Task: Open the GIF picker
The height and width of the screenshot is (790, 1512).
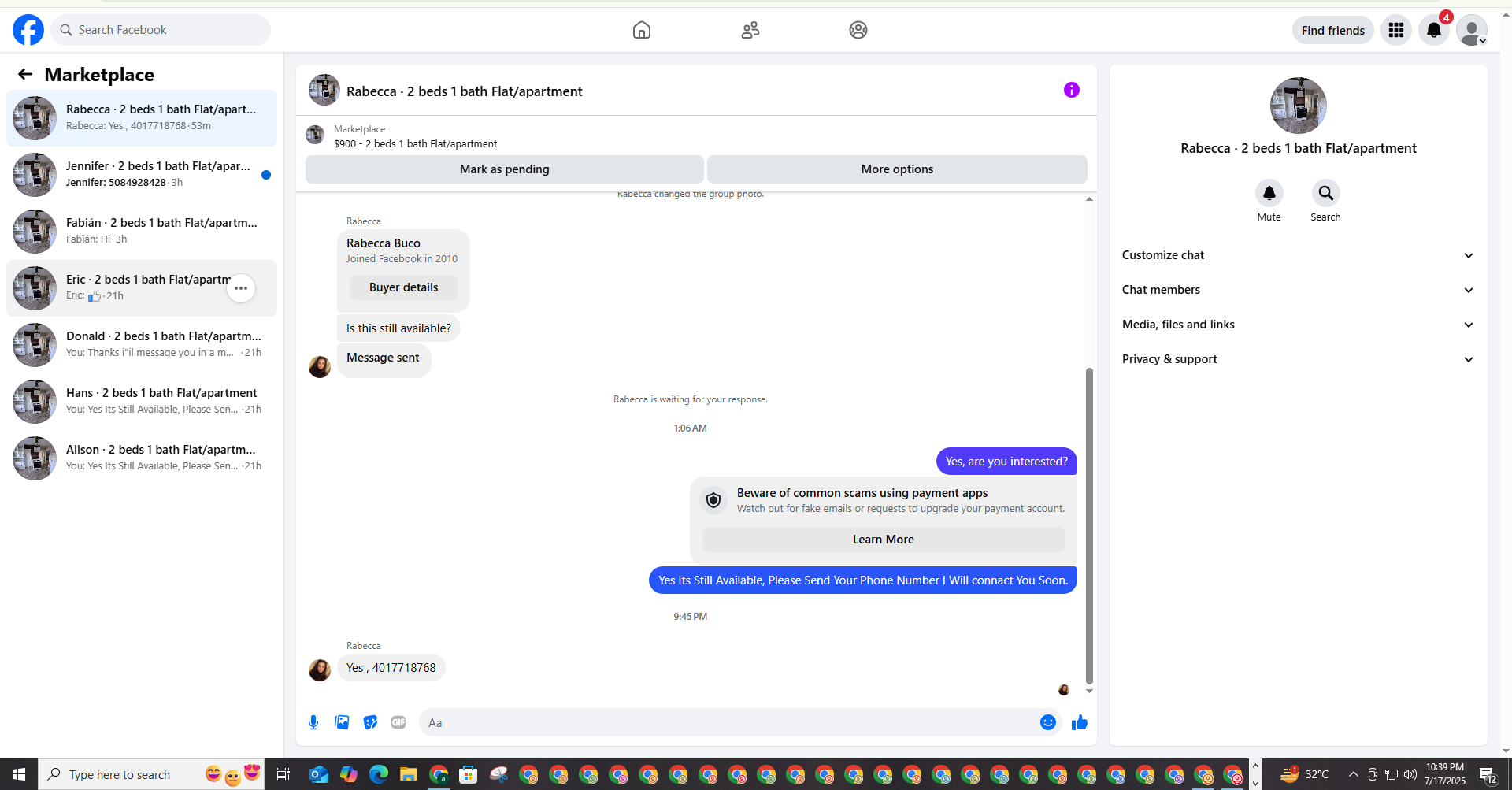Action: (398, 722)
